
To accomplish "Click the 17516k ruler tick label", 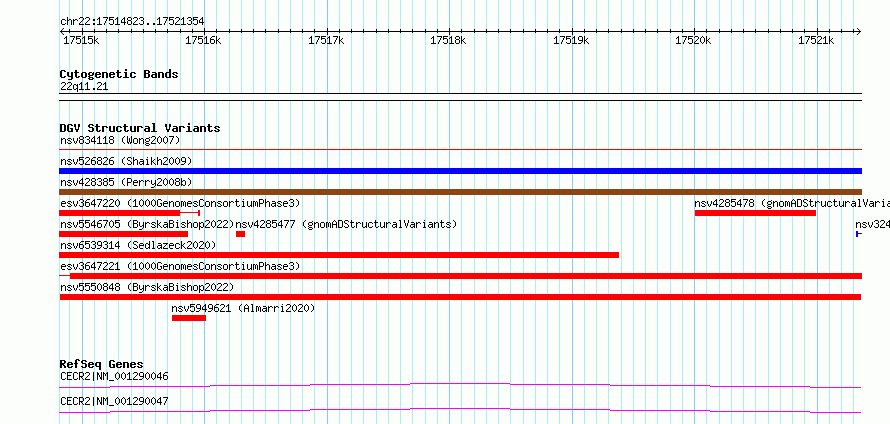I will point(204,40).
